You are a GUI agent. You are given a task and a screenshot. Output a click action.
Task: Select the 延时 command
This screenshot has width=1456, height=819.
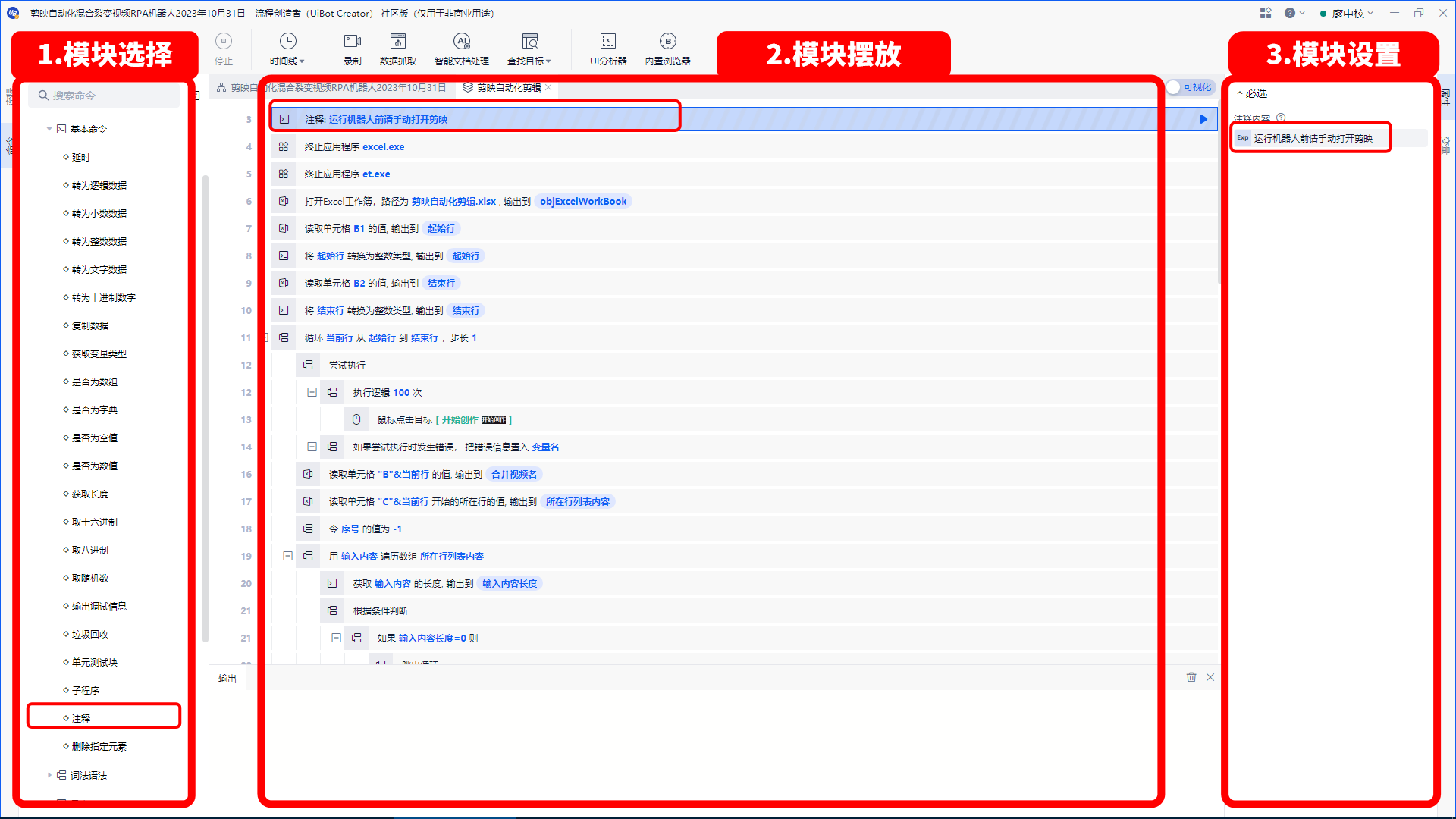81,158
